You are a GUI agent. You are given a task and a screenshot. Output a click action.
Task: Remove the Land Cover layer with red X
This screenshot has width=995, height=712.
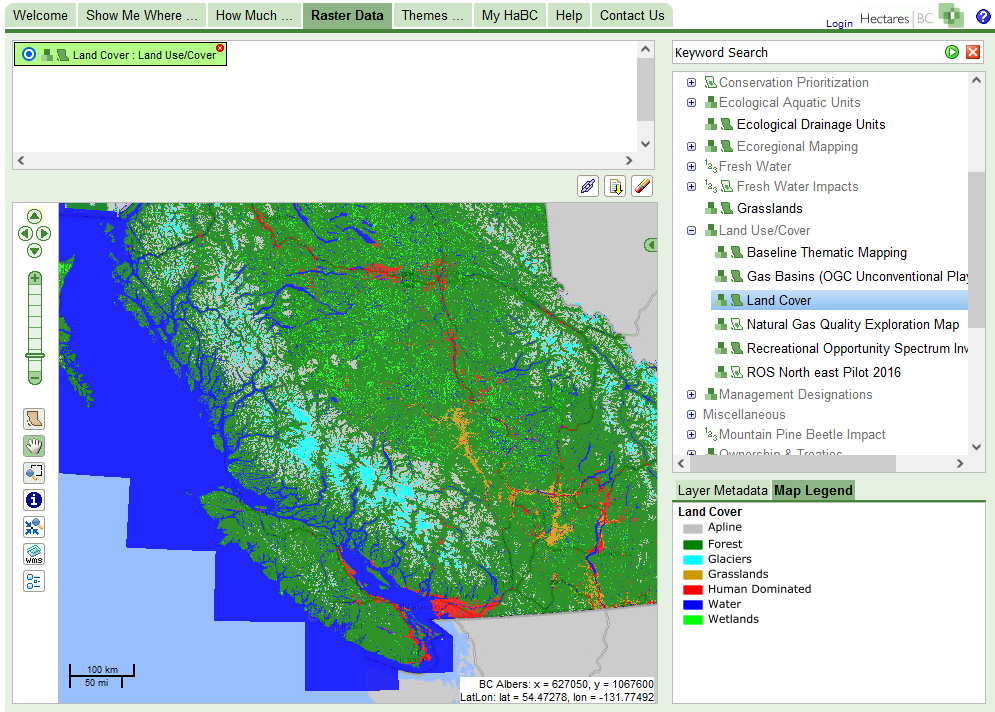point(220,48)
